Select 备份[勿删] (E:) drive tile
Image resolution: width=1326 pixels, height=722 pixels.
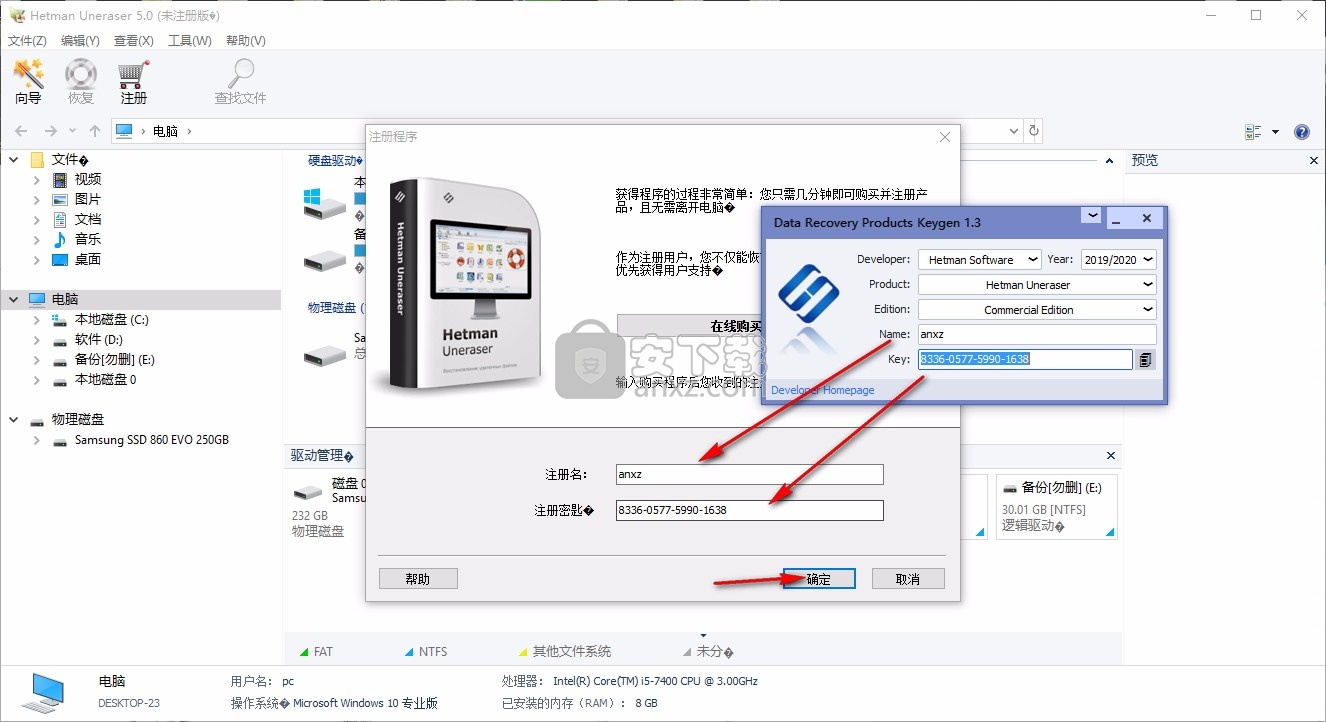[1057, 507]
